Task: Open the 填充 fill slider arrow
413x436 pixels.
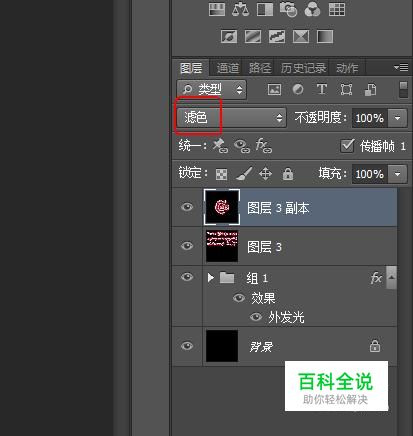Action: pos(397,174)
